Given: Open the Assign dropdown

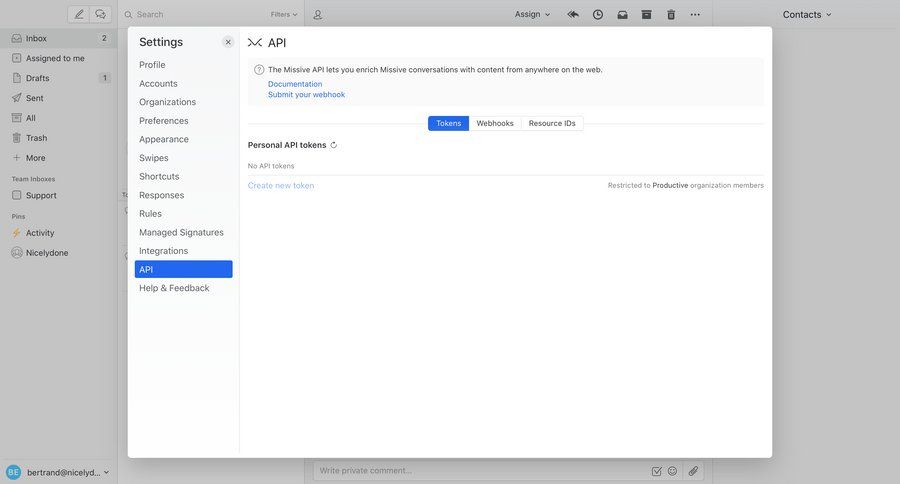Looking at the screenshot, I should pos(532,14).
